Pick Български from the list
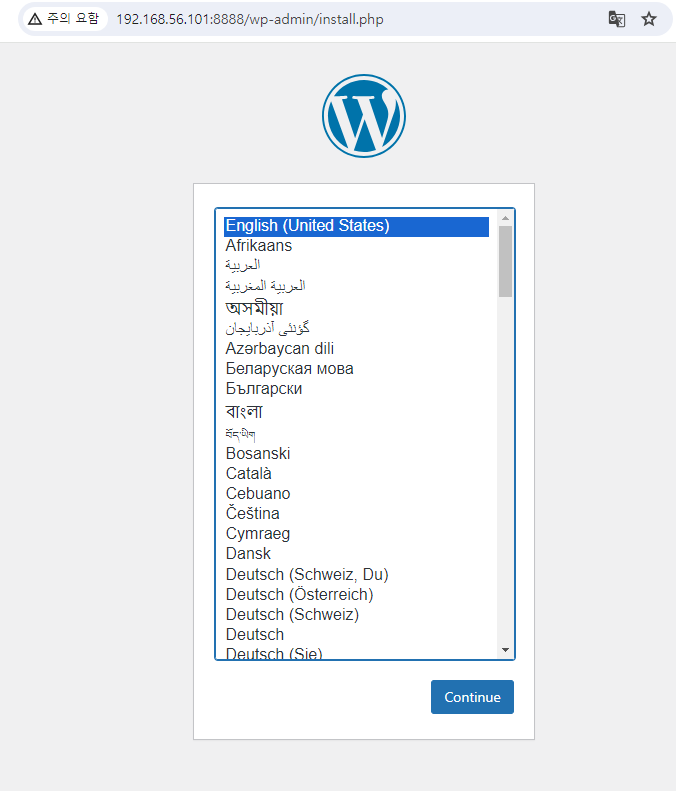This screenshot has height=791, width=676. 356,389
